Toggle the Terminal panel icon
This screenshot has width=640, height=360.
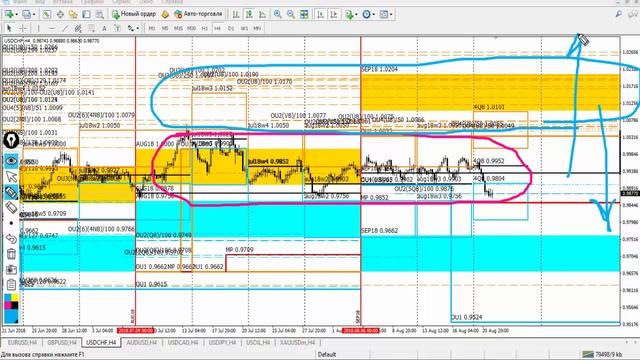(x=86, y=14)
